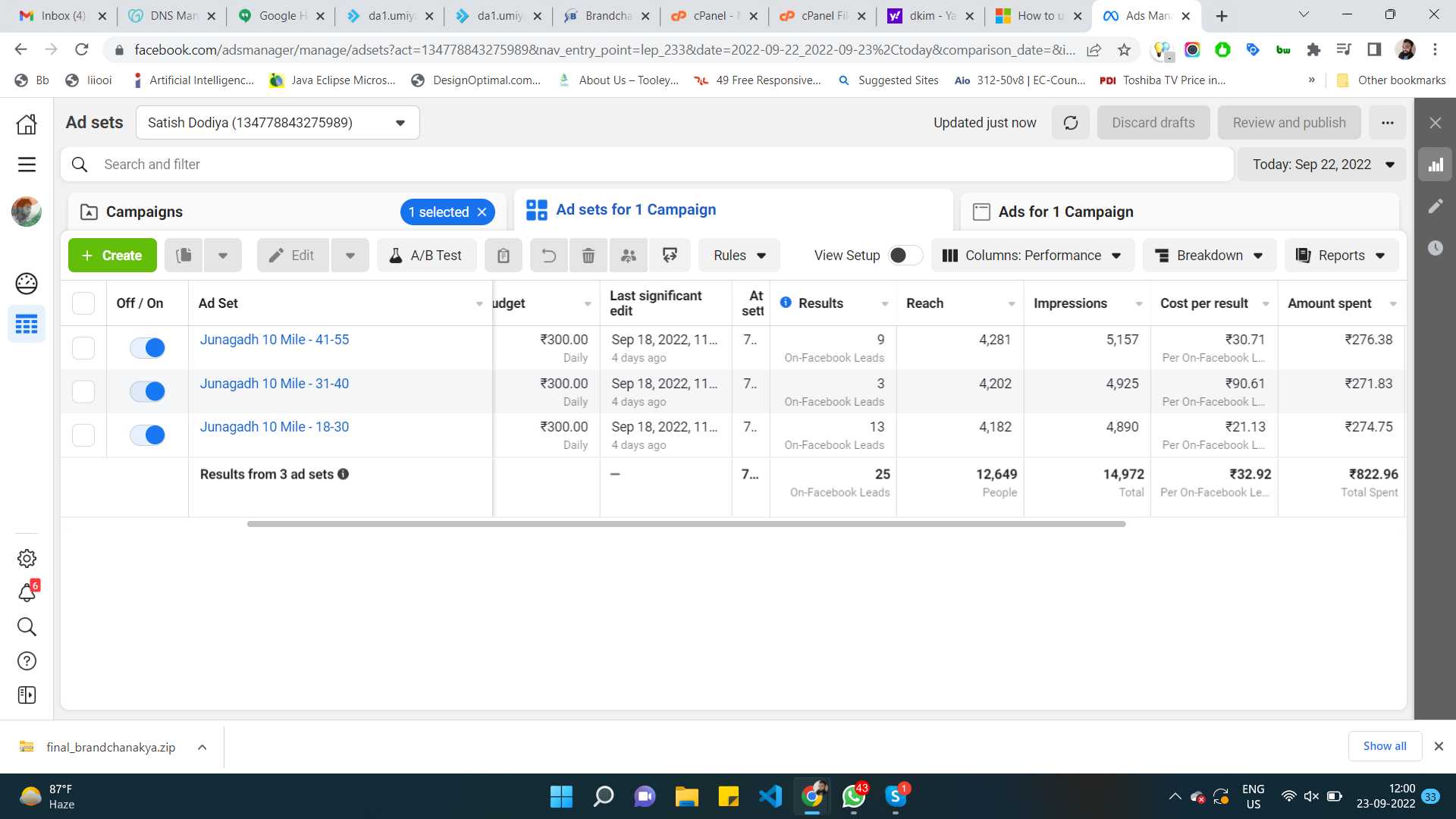Open WhatsApp from the taskbar
The width and height of the screenshot is (1456, 819).
tap(854, 796)
